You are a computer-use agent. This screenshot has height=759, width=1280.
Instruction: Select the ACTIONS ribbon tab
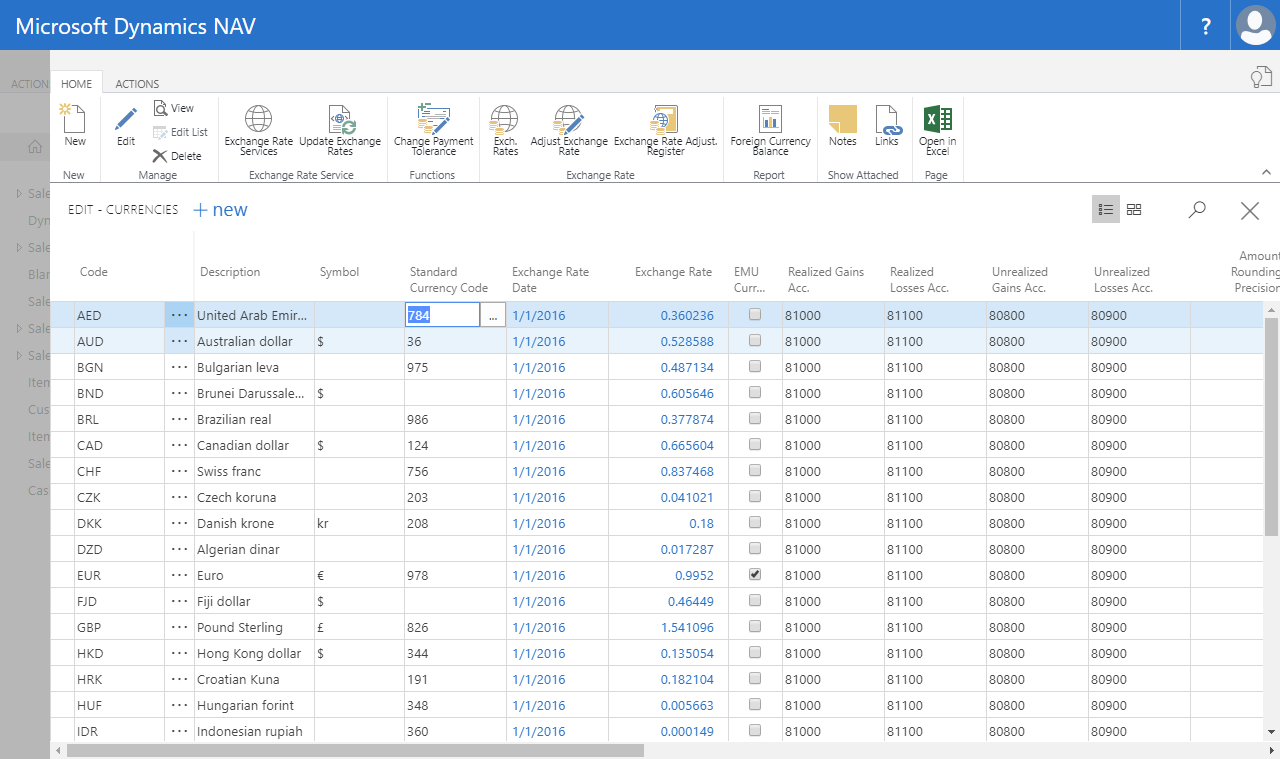coord(137,84)
